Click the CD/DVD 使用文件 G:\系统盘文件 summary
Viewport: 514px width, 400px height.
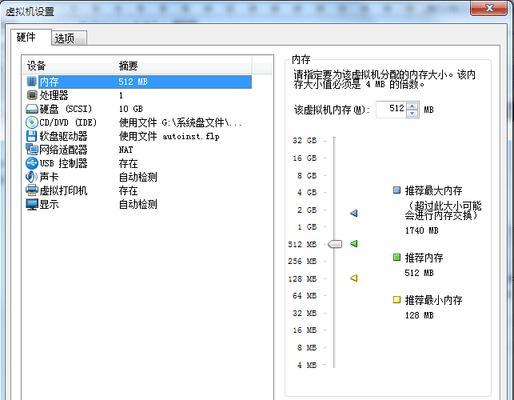click(x=180, y=123)
